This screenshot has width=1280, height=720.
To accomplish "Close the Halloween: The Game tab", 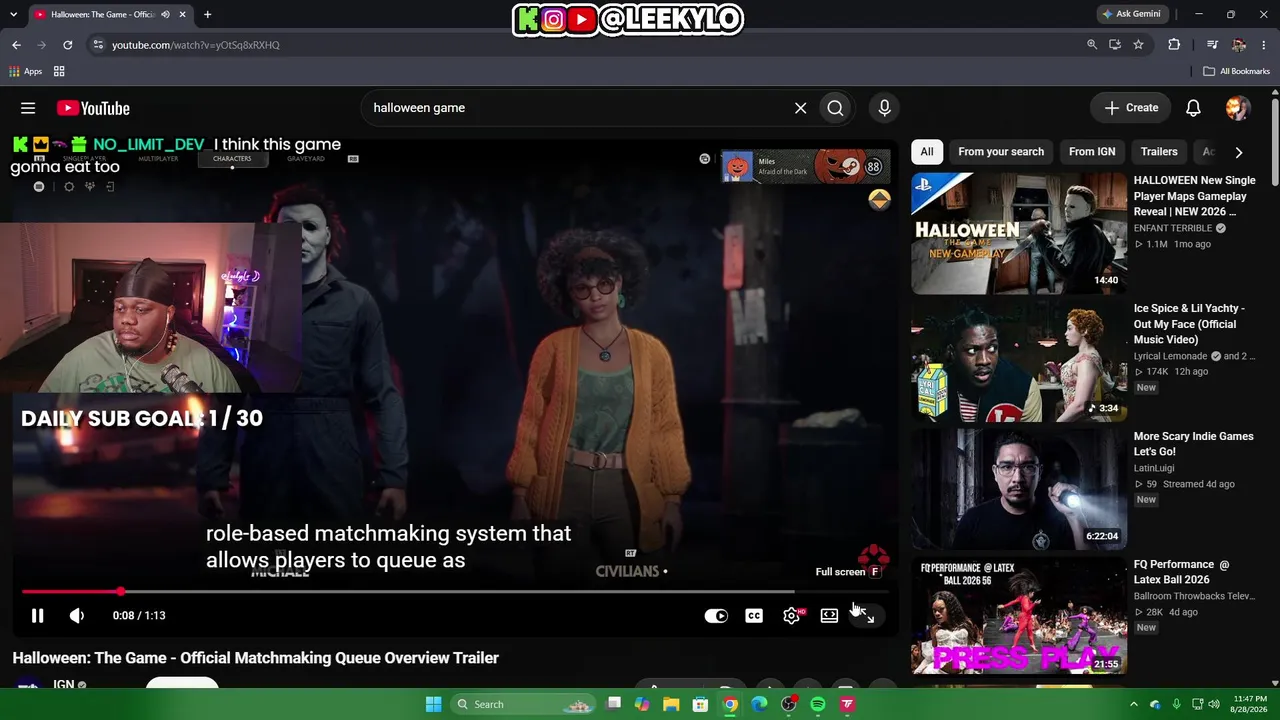I will click(x=183, y=14).
